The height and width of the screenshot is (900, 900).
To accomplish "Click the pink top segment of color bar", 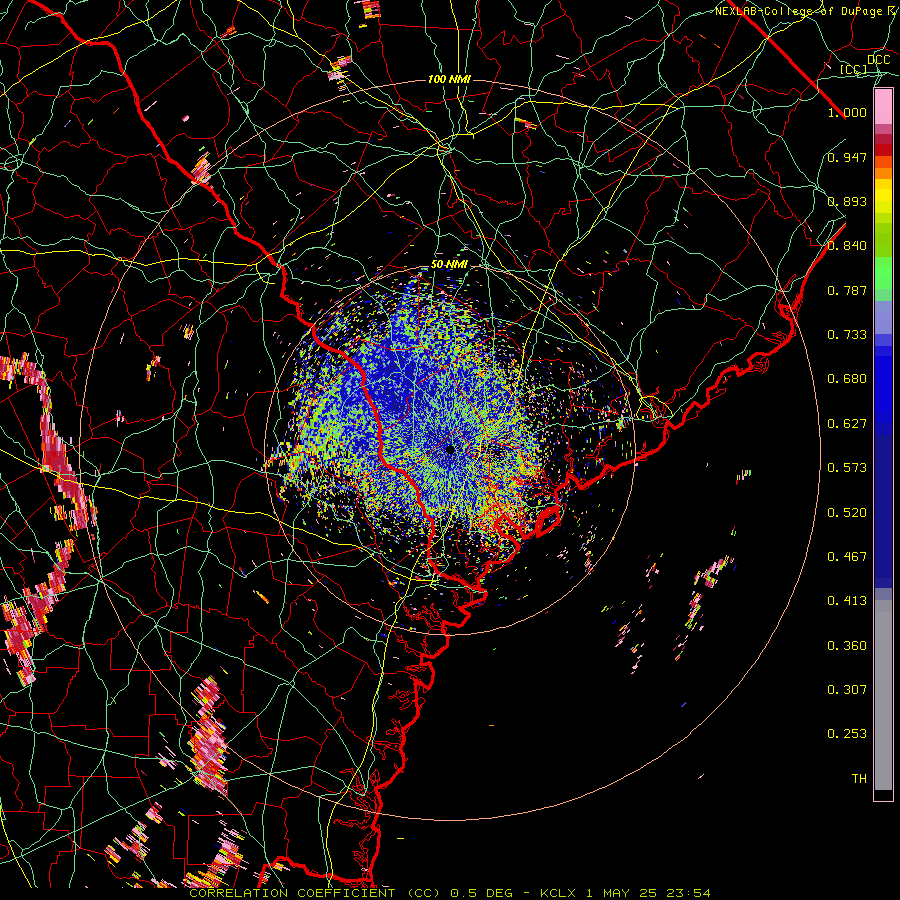I will point(883,107).
